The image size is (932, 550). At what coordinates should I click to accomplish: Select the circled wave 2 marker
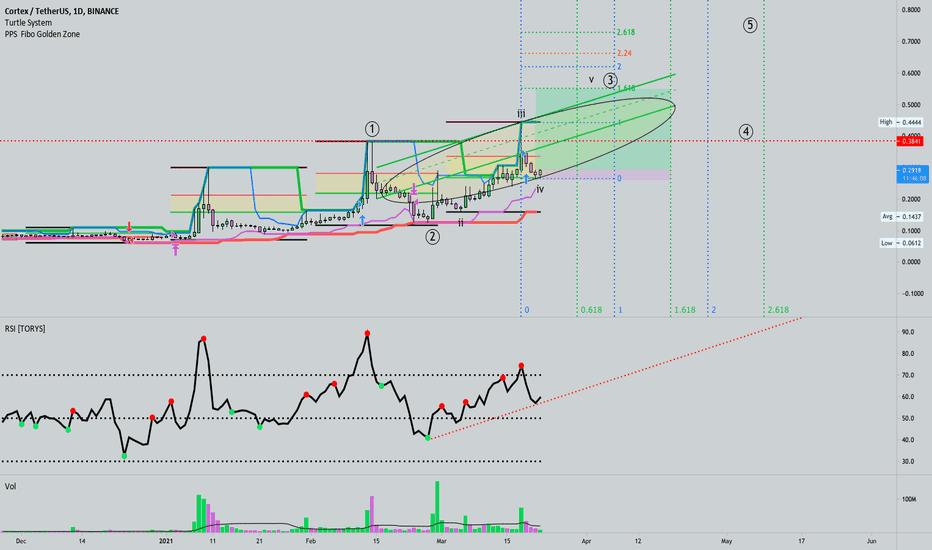[x=432, y=237]
